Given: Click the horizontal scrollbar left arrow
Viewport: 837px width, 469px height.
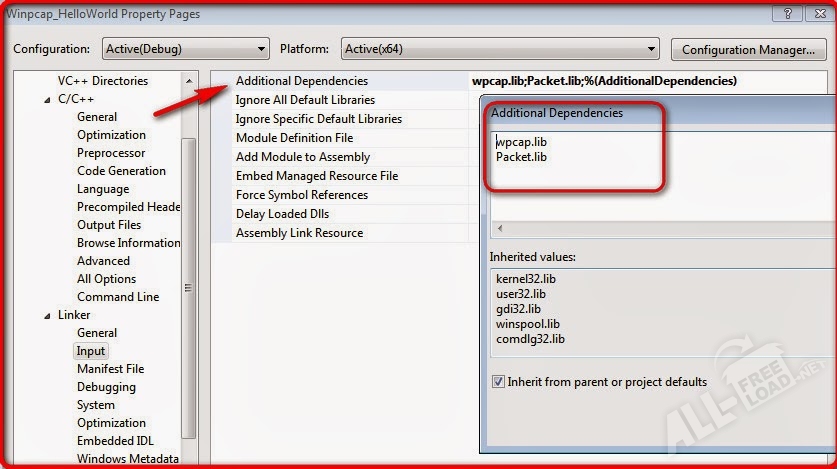Looking at the screenshot, I should tap(500, 229).
